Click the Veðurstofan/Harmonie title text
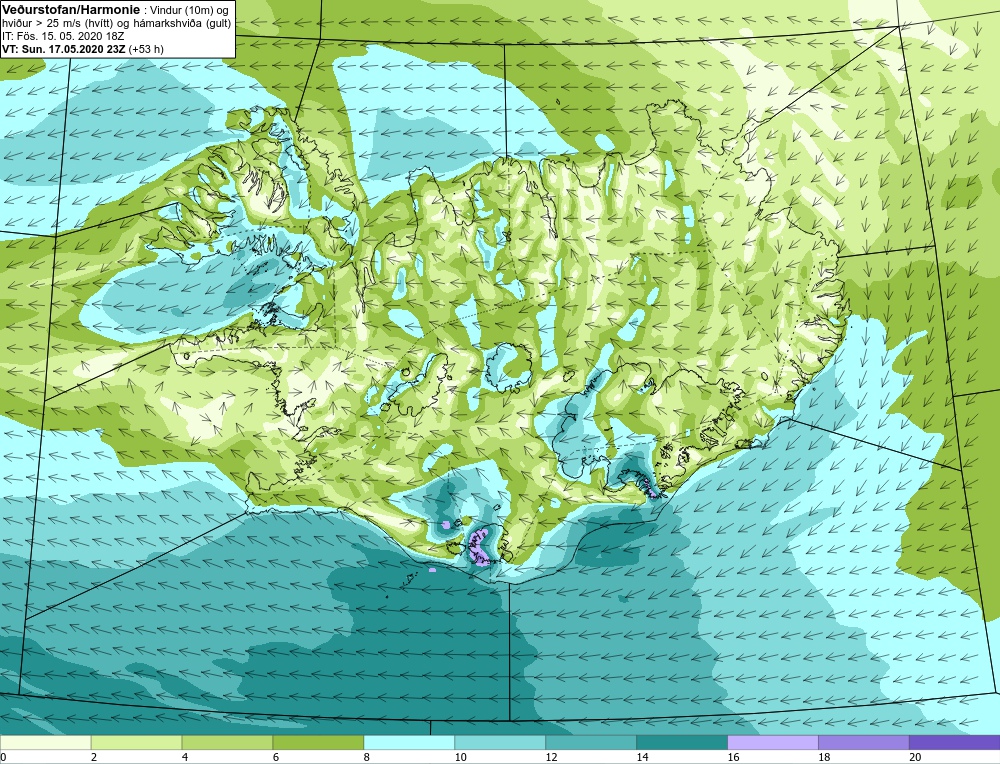Screen dimensions: 1000x764 coord(70,9)
